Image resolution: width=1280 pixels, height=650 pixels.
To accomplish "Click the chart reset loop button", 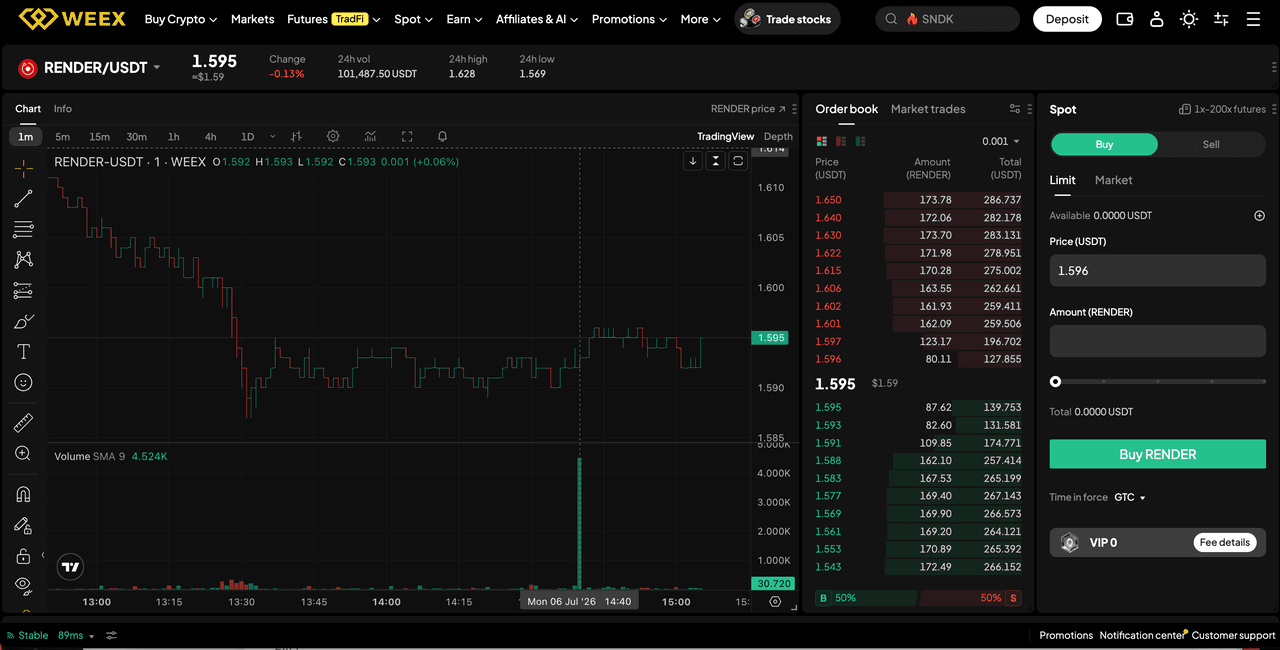I will tap(739, 161).
